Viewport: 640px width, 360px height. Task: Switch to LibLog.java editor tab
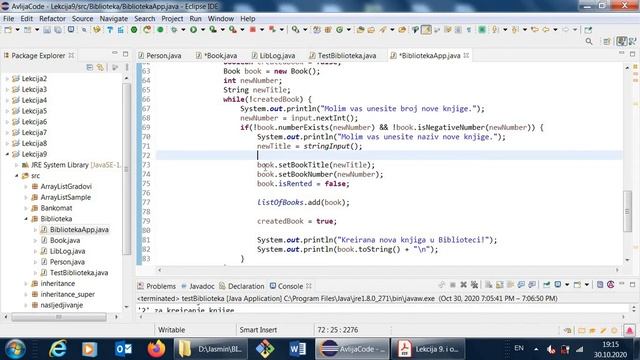pos(273,56)
